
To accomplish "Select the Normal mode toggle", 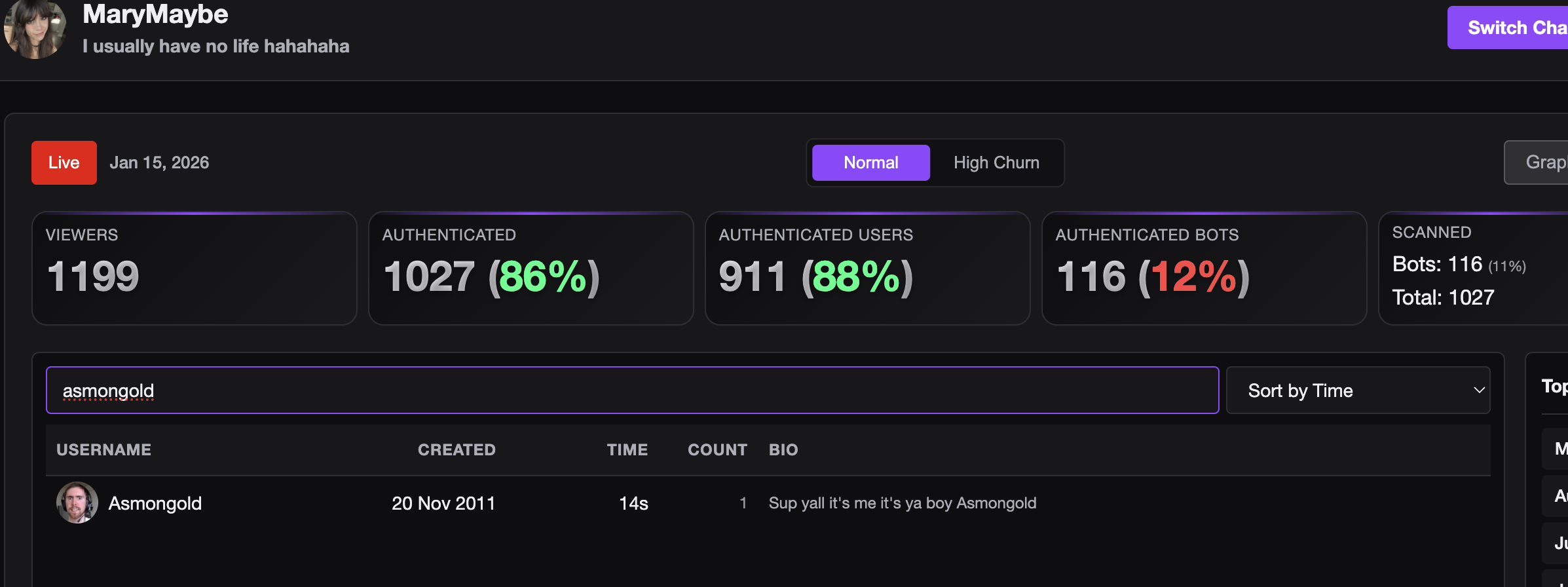I will 871,162.
